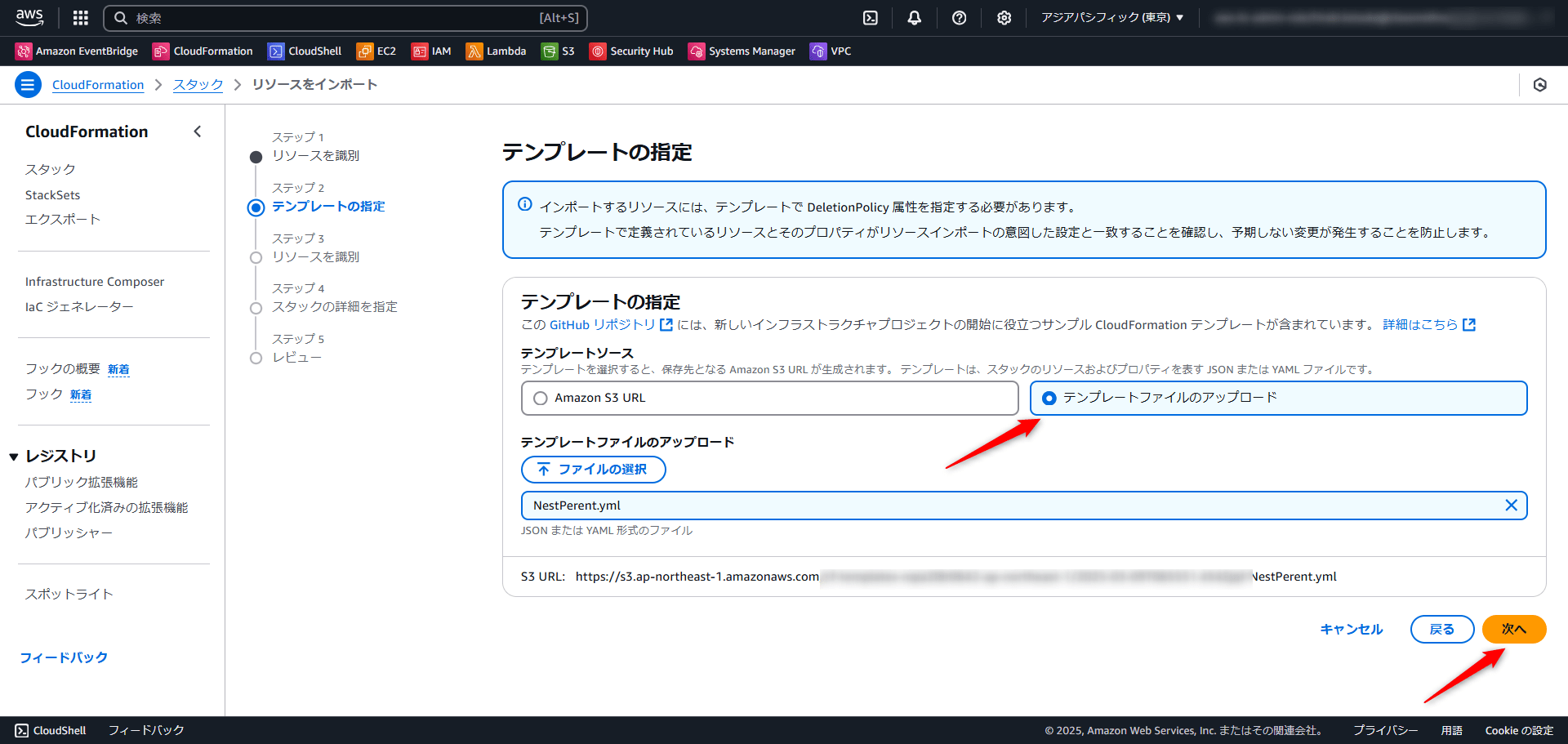This screenshot has width=1568, height=744.
Task: Open notifications bell icon
Action: tap(915, 17)
